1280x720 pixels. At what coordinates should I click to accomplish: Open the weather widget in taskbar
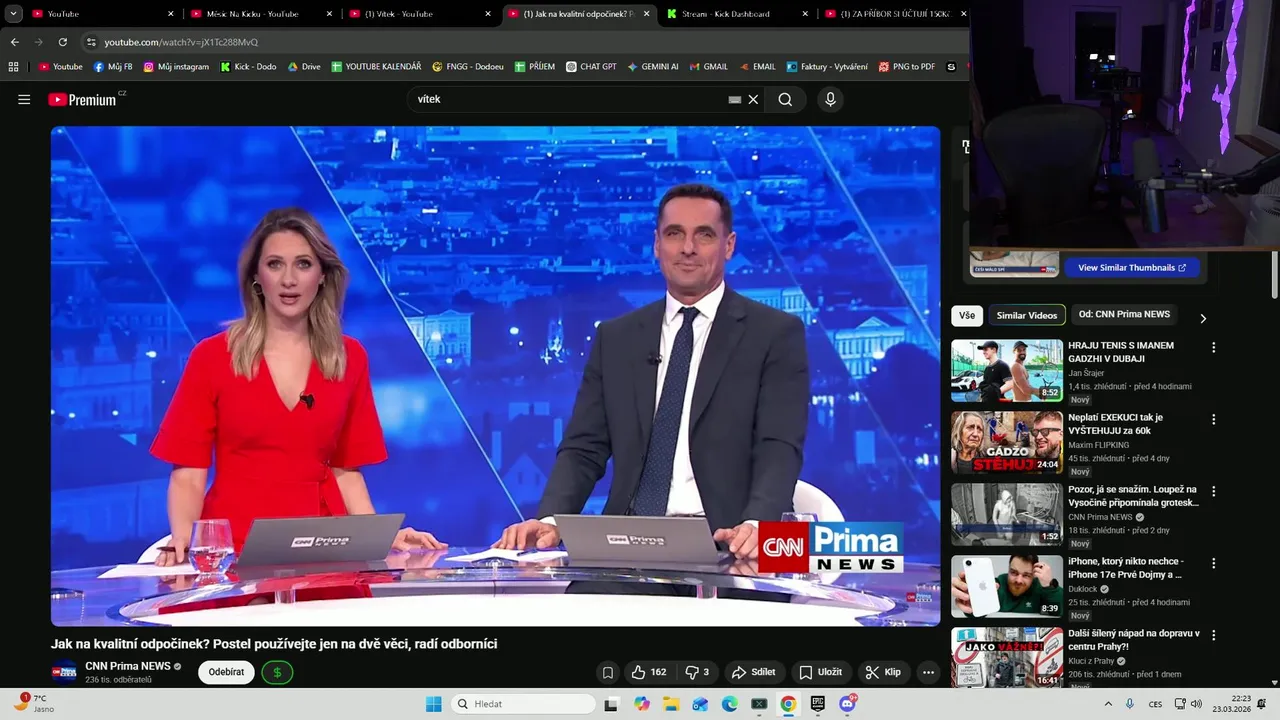pos(34,704)
